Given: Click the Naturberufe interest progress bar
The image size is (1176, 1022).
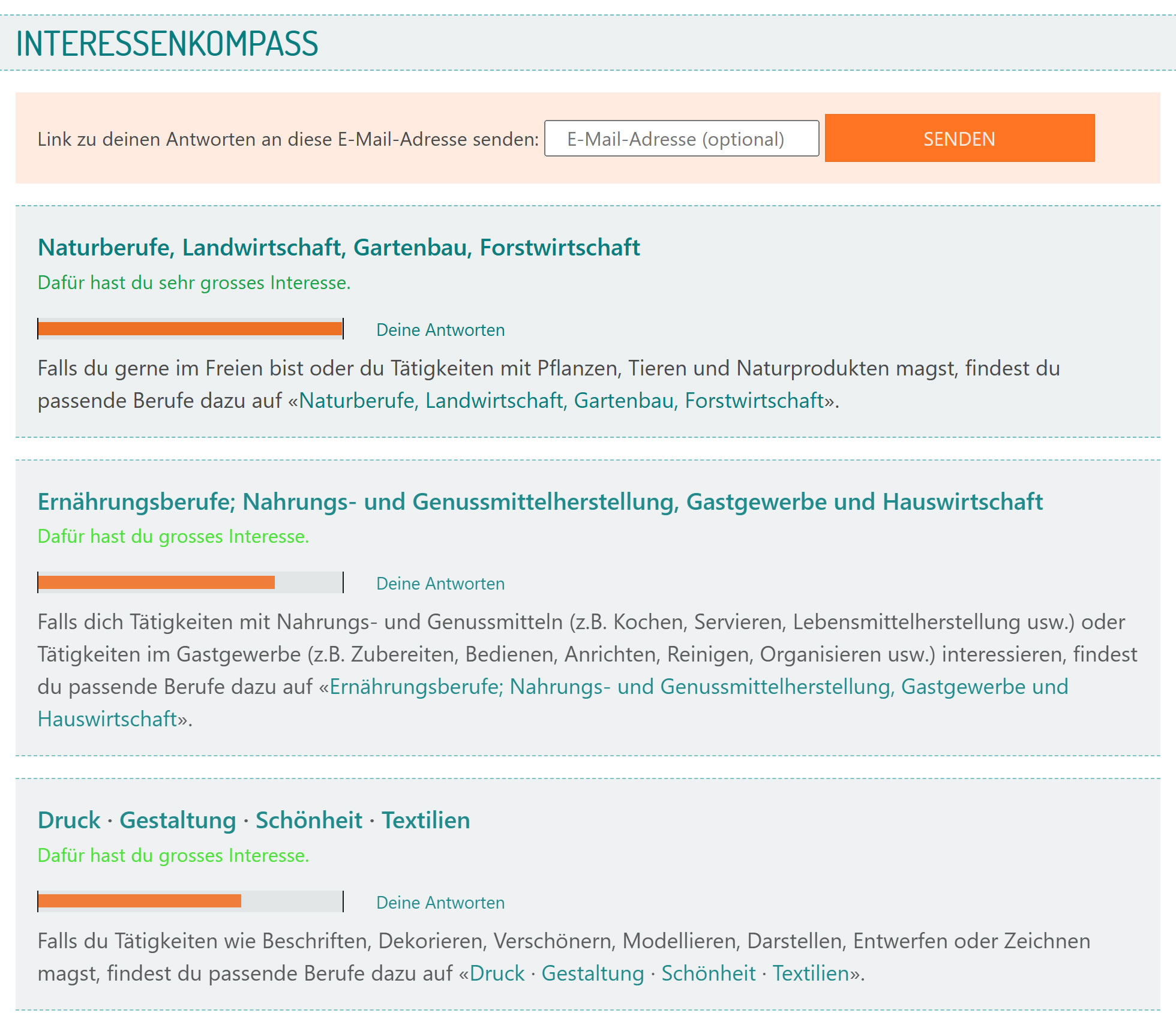Looking at the screenshot, I should point(190,329).
